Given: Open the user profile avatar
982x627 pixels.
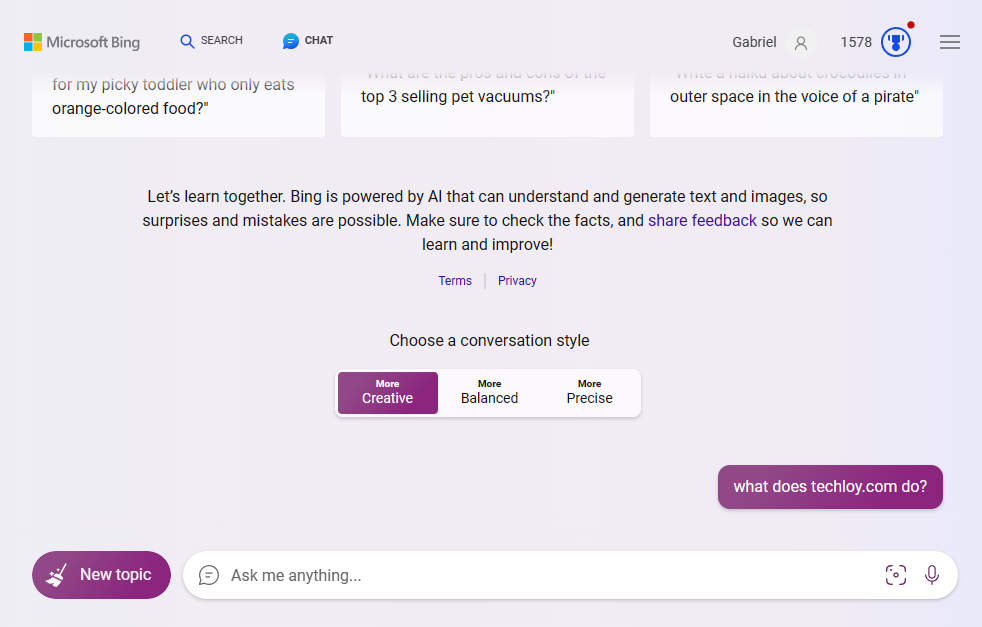Looking at the screenshot, I should 800,42.
